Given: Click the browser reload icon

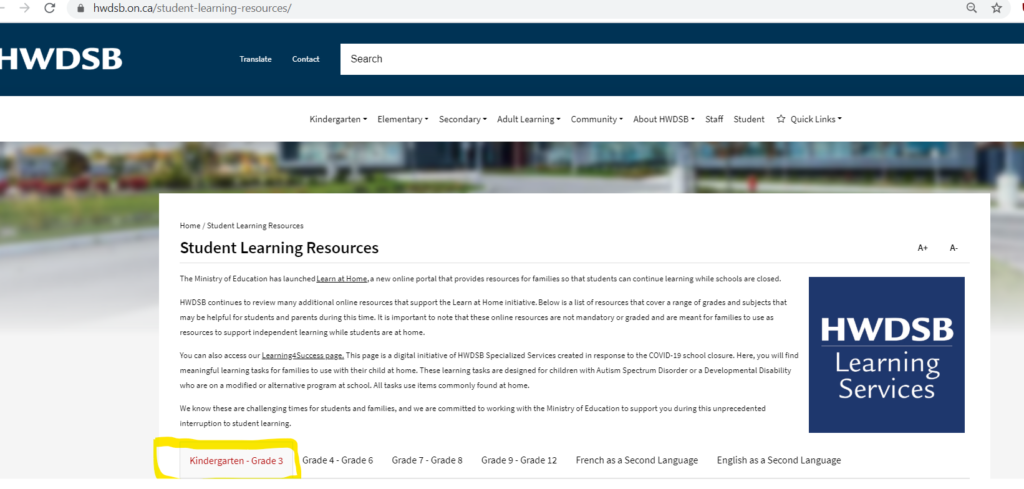Looking at the screenshot, I should click(x=51, y=8).
